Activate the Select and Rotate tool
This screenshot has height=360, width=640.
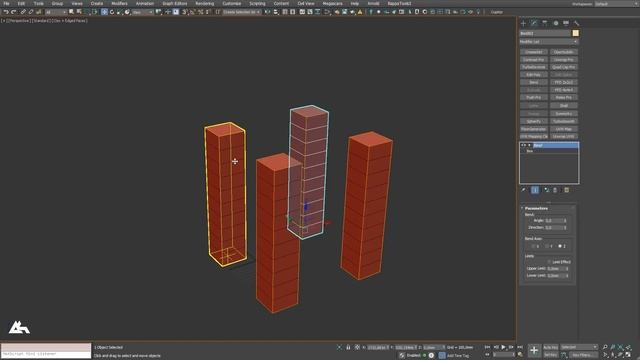(112, 12)
